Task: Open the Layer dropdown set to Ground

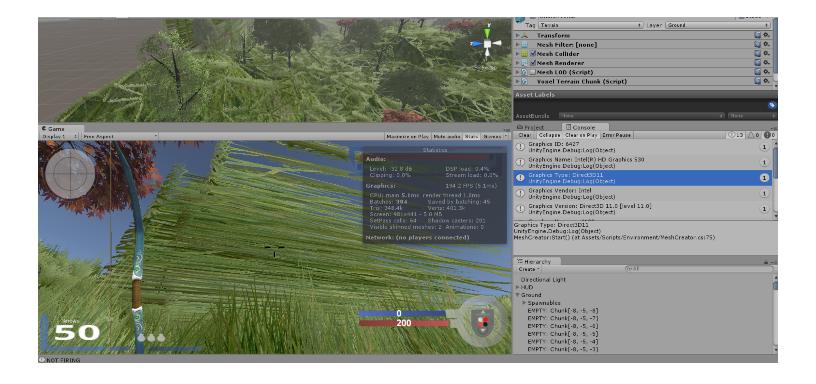Action: [718, 25]
